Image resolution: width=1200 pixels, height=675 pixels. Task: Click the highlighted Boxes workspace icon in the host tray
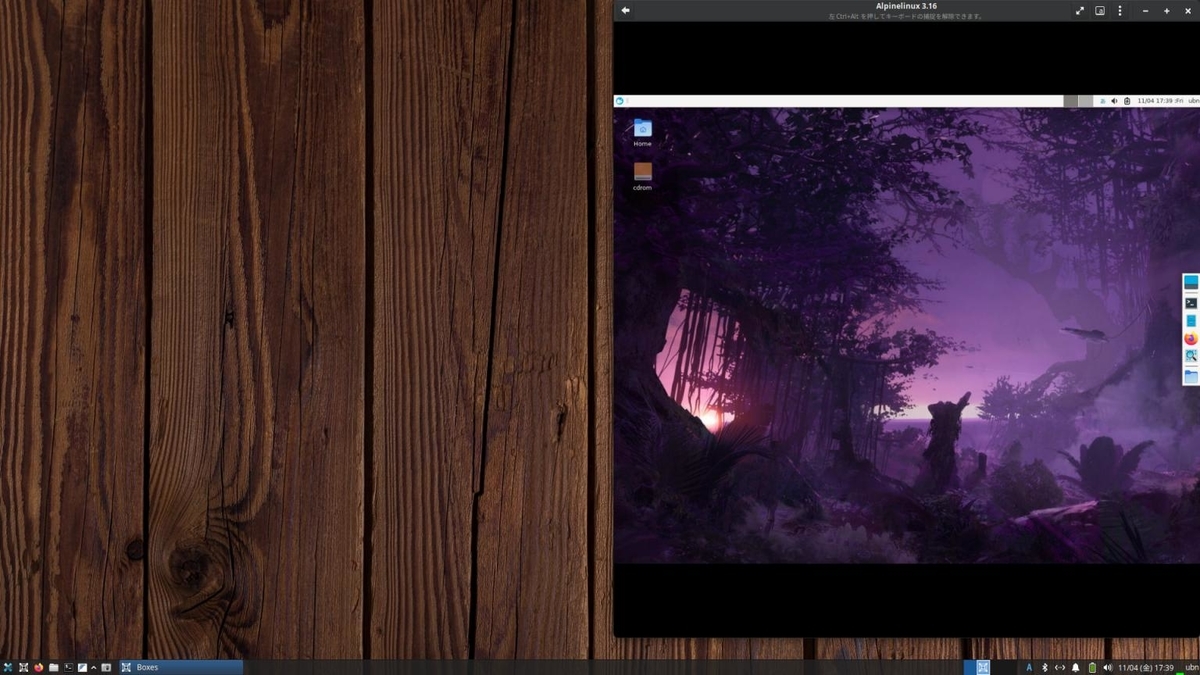[983, 667]
